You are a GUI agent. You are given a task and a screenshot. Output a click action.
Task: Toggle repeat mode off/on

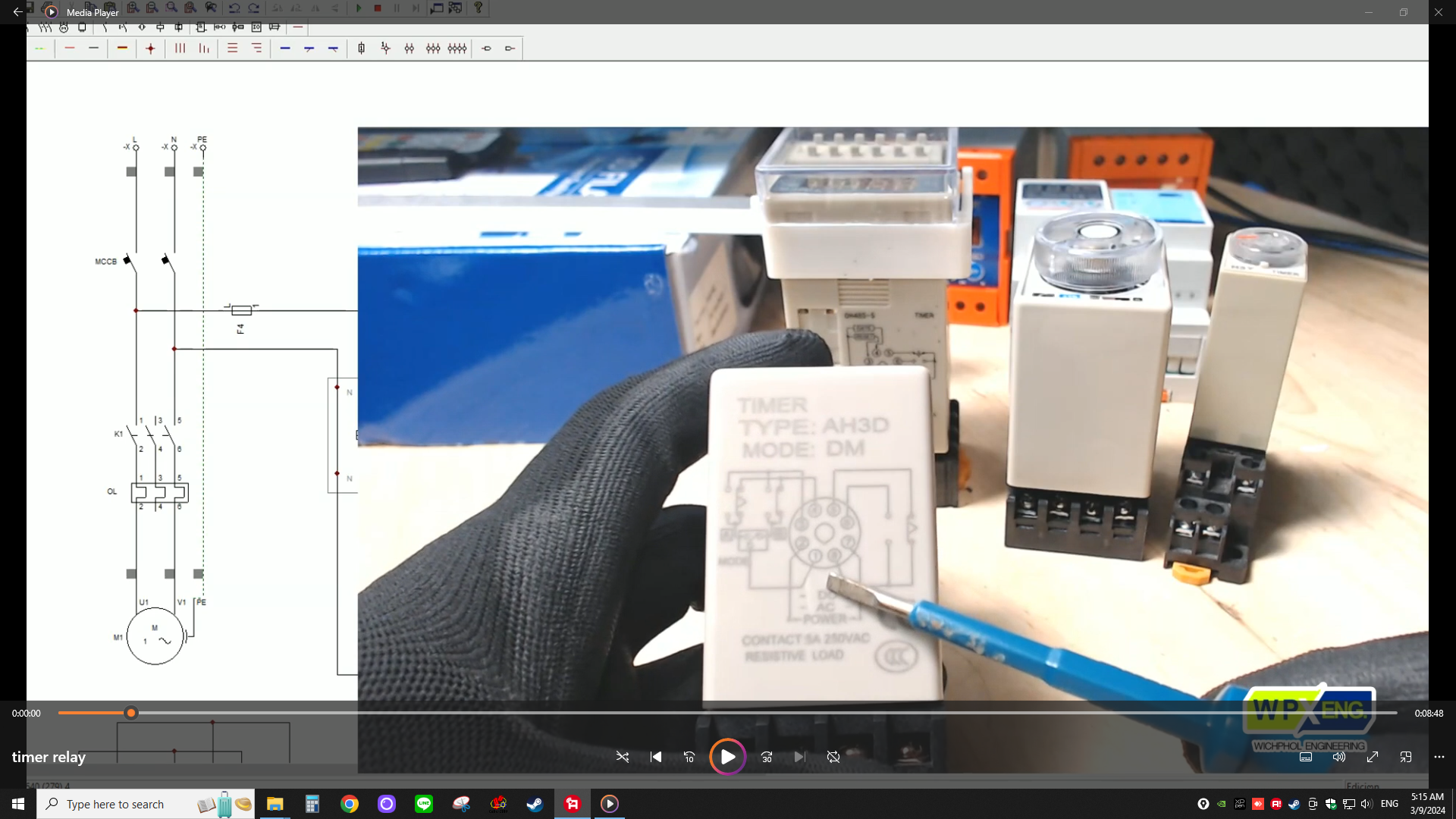click(833, 757)
